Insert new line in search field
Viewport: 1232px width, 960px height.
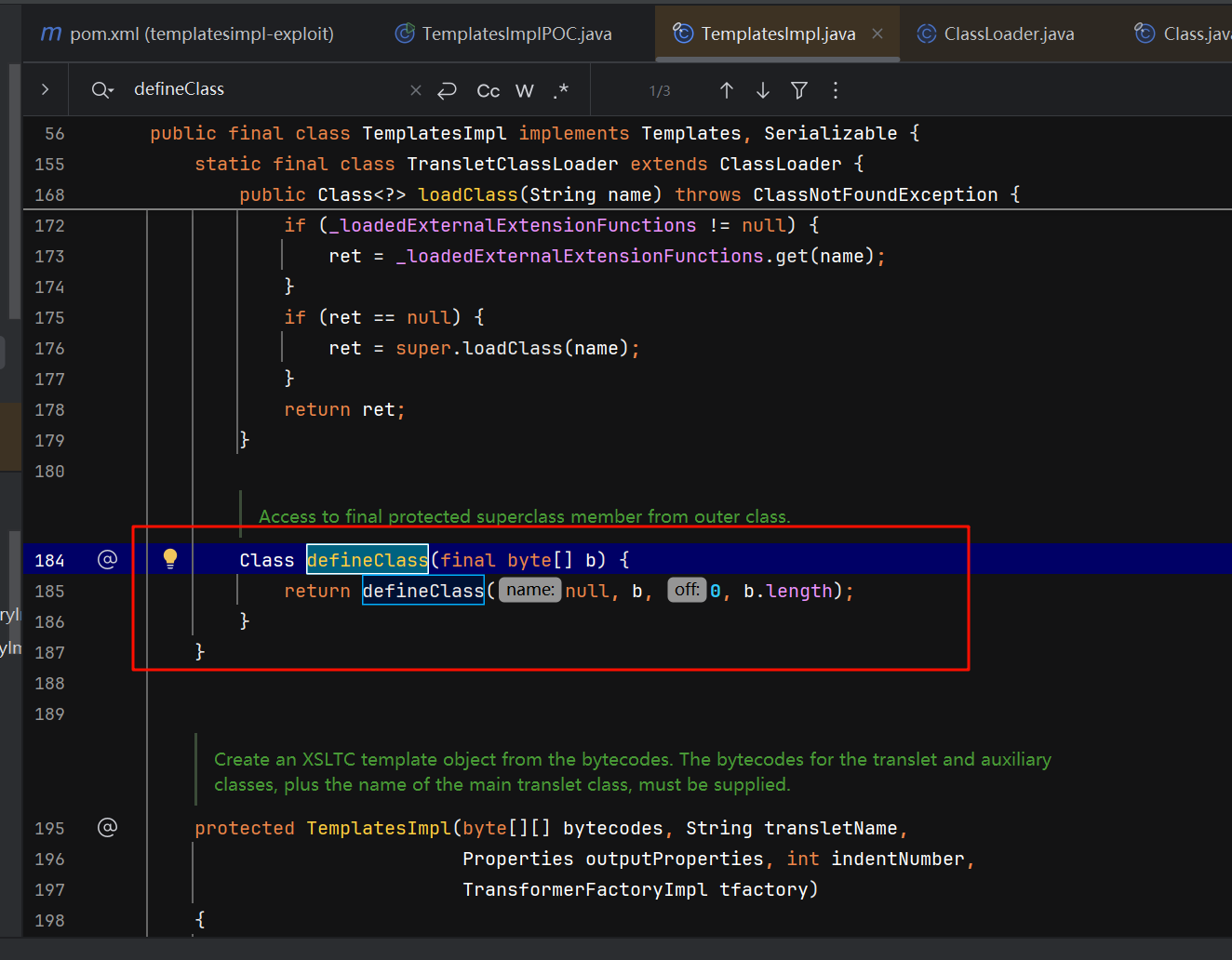point(448,90)
